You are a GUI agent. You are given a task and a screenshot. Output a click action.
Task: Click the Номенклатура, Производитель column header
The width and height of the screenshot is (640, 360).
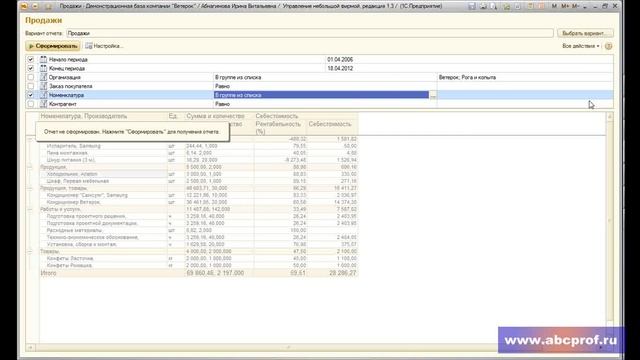point(84,116)
